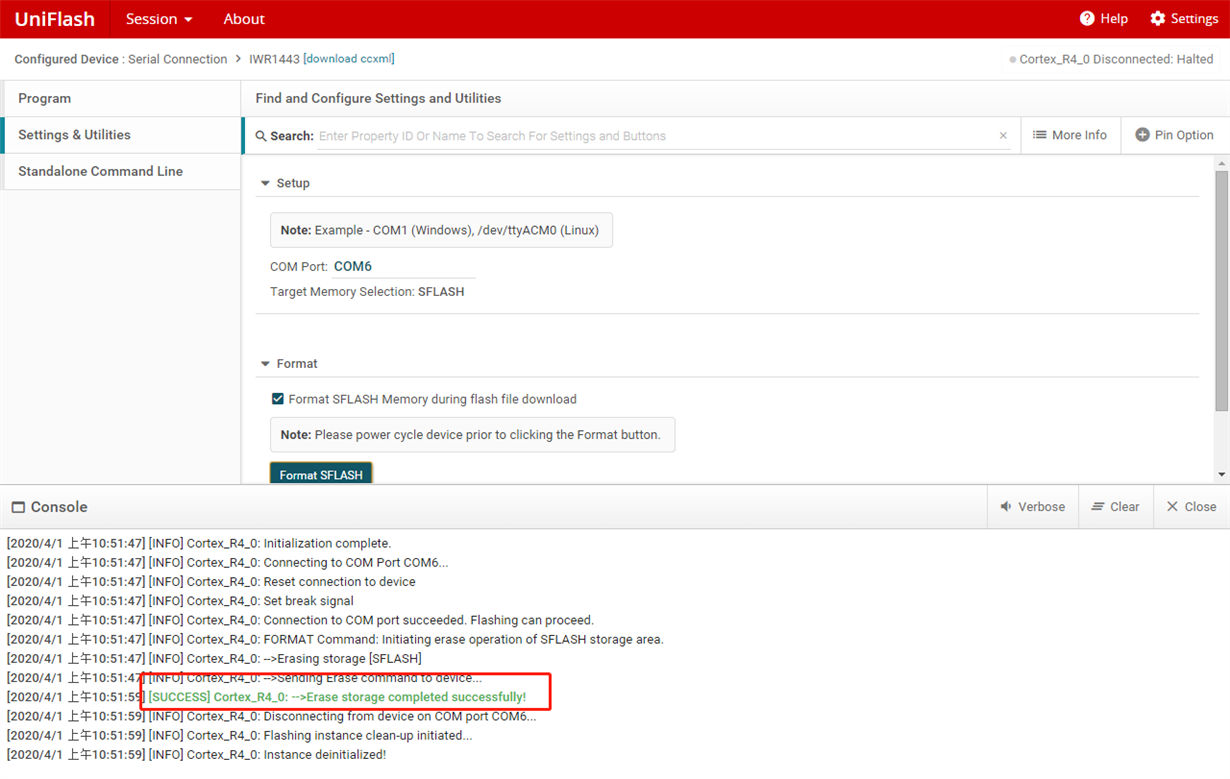Click the UniFlash logo
Screen dimensions: 1230x779
[55, 19]
